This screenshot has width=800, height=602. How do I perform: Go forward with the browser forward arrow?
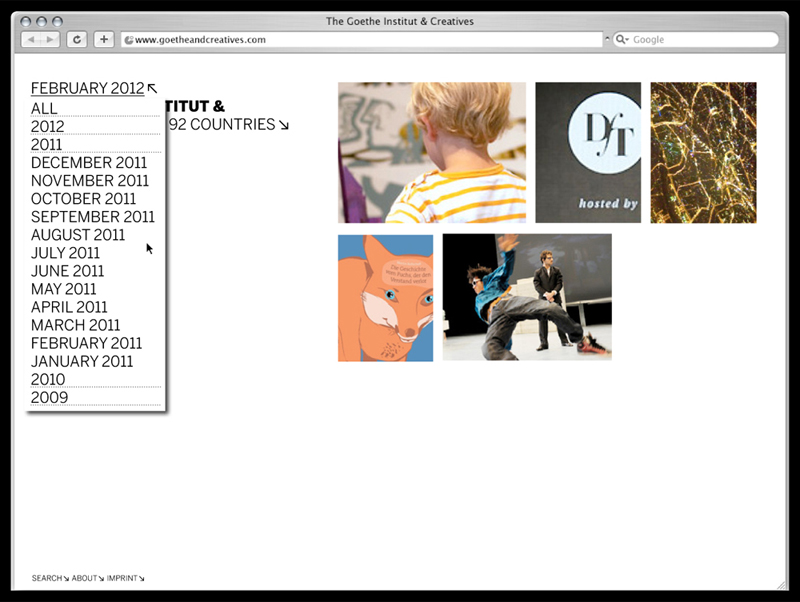coord(50,39)
